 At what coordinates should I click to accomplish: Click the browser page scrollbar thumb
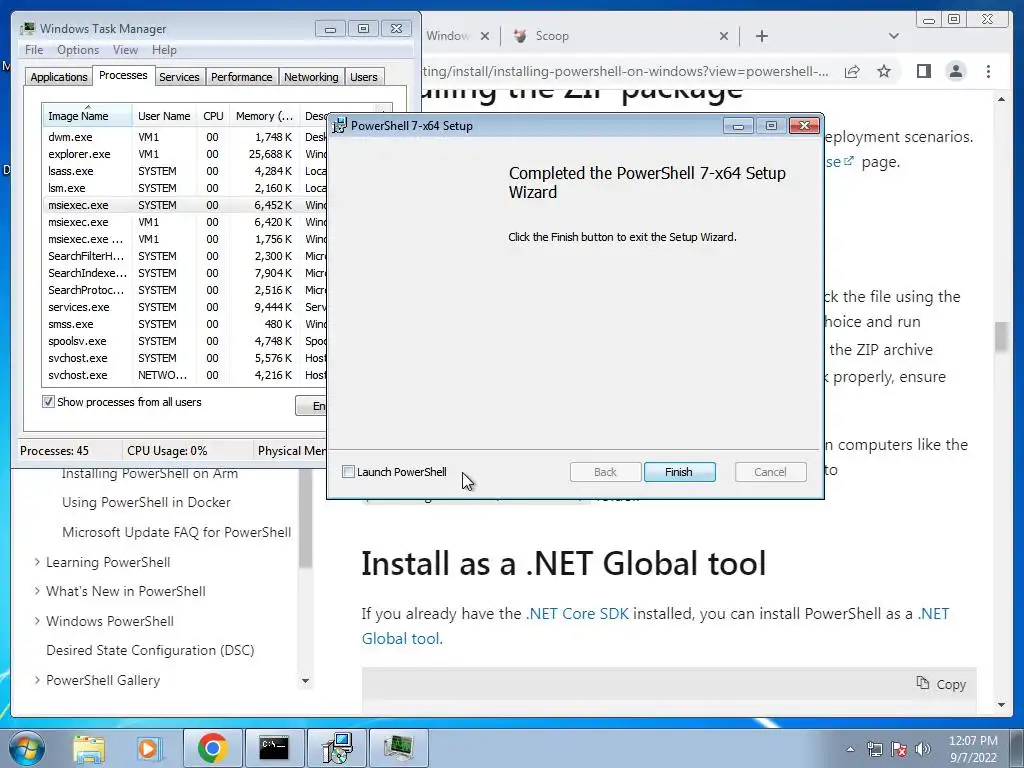(x=1001, y=336)
